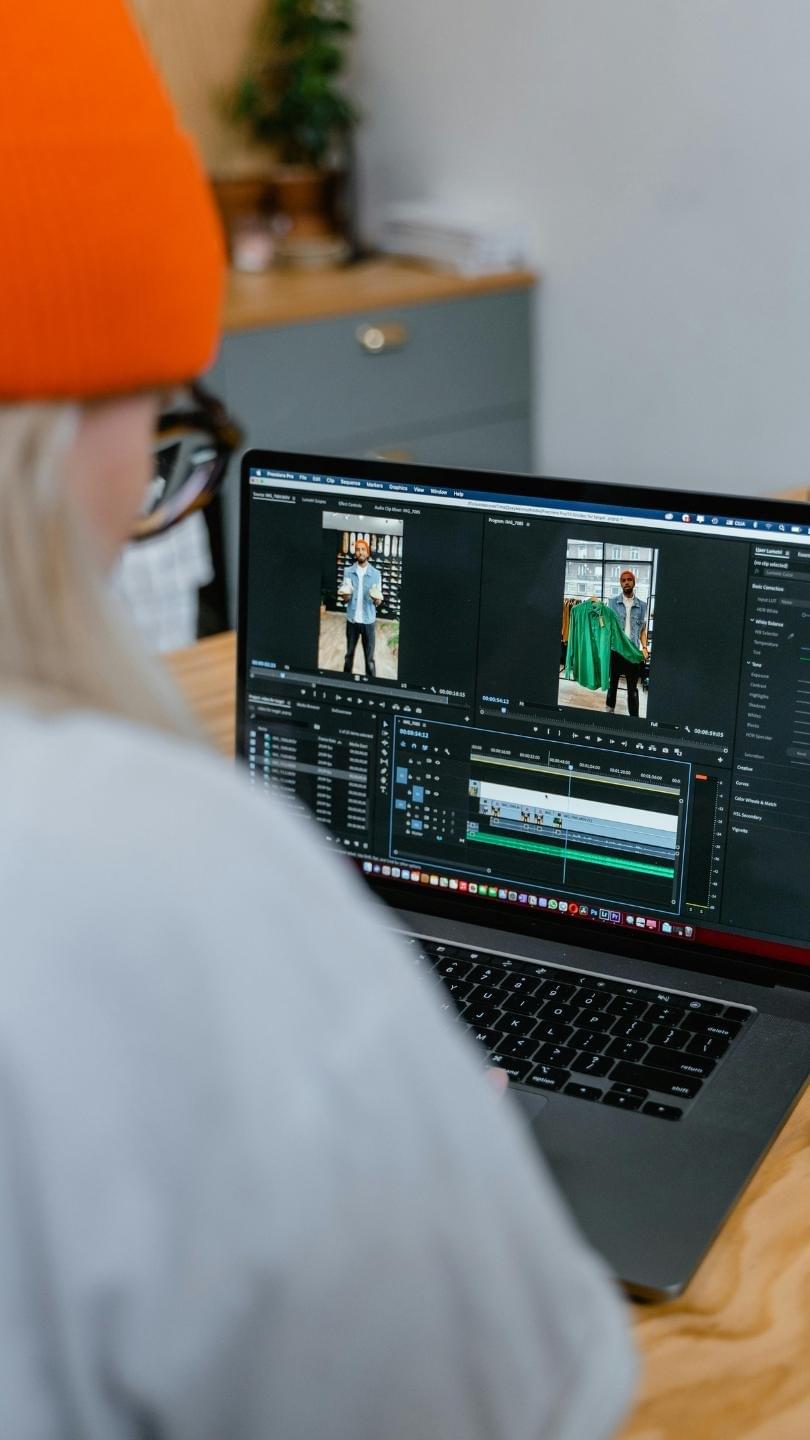Open Premiere Pro icon in the Dock
The width and height of the screenshot is (810, 1440).
pos(615,917)
